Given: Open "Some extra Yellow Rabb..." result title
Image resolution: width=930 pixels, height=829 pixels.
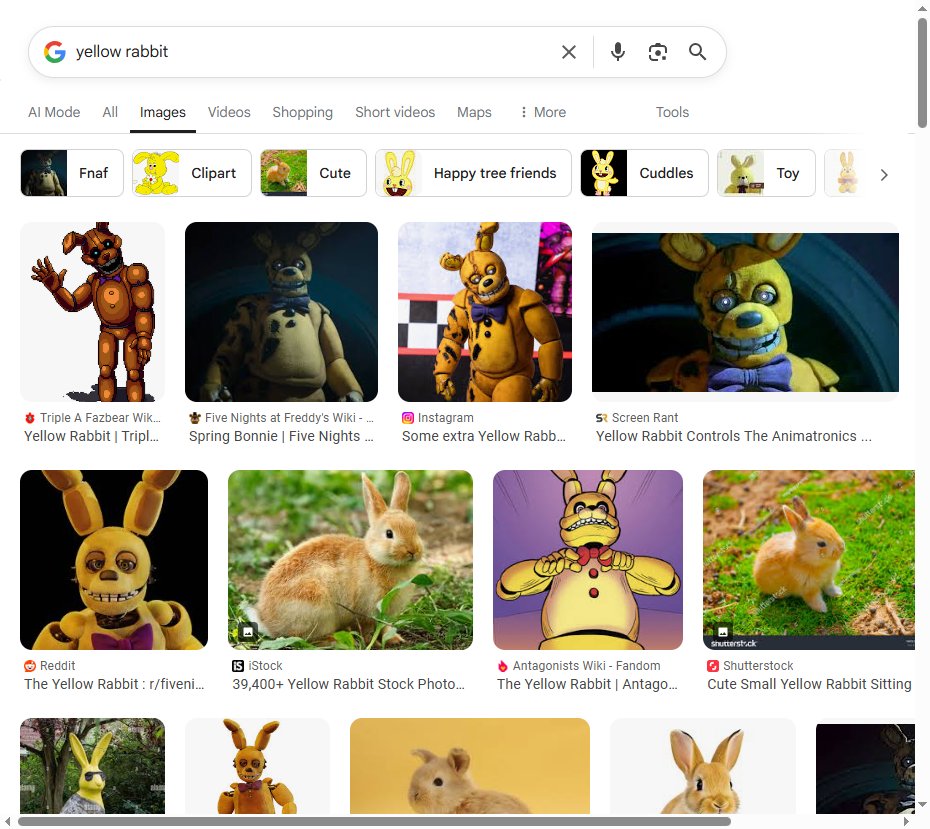Looking at the screenshot, I should (483, 436).
